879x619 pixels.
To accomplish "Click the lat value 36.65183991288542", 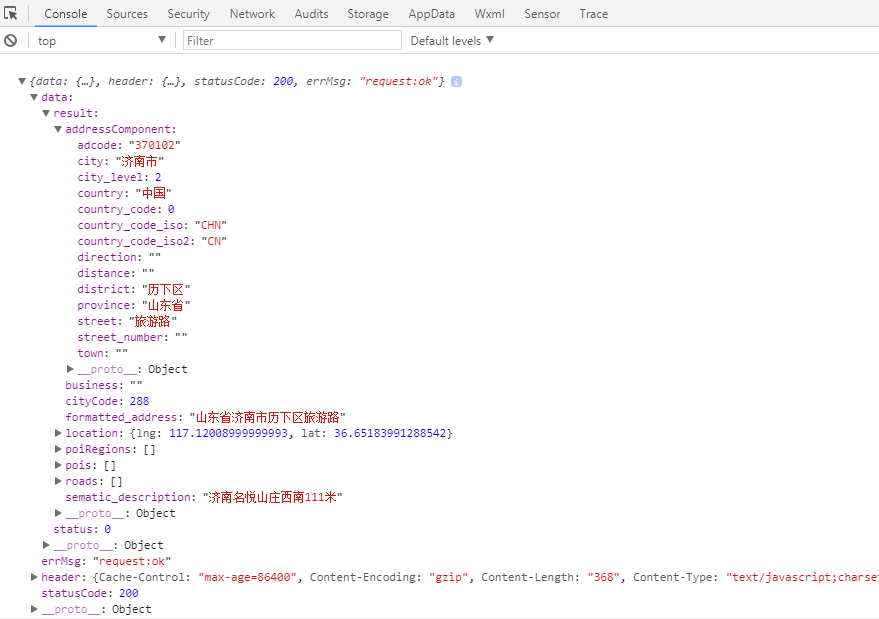I will click(390, 433).
